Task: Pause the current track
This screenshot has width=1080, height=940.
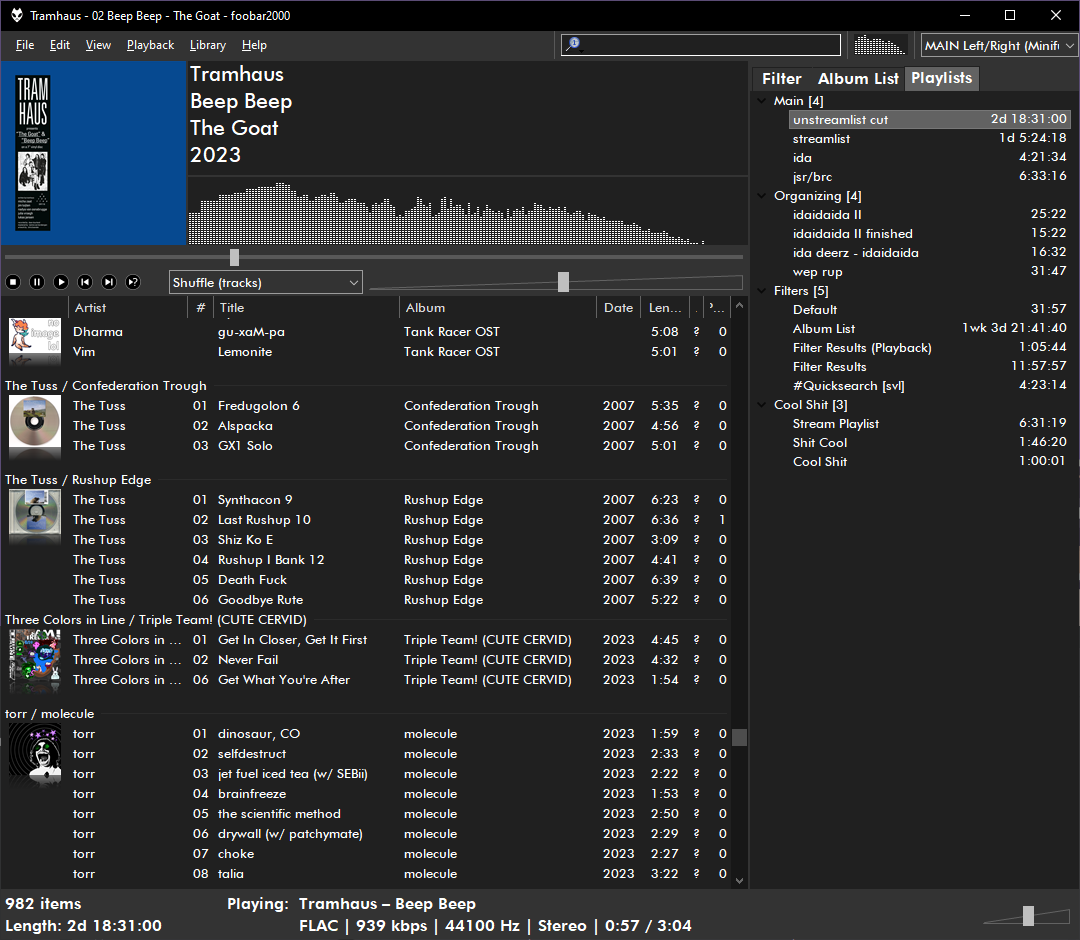Action: click(x=37, y=281)
